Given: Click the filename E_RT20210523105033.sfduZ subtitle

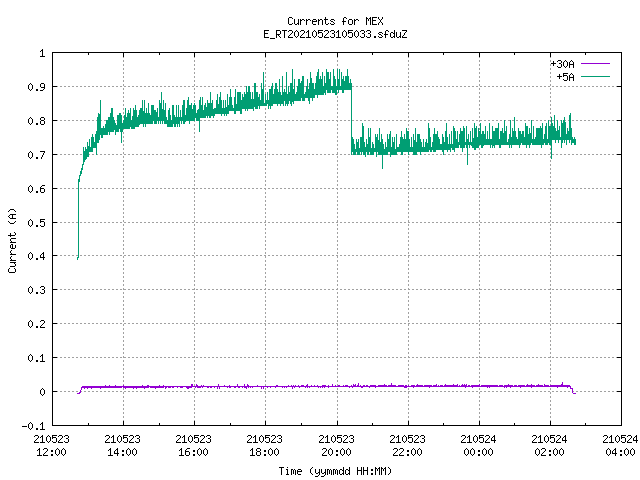Looking at the screenshot, I should (x=335, y=34).
